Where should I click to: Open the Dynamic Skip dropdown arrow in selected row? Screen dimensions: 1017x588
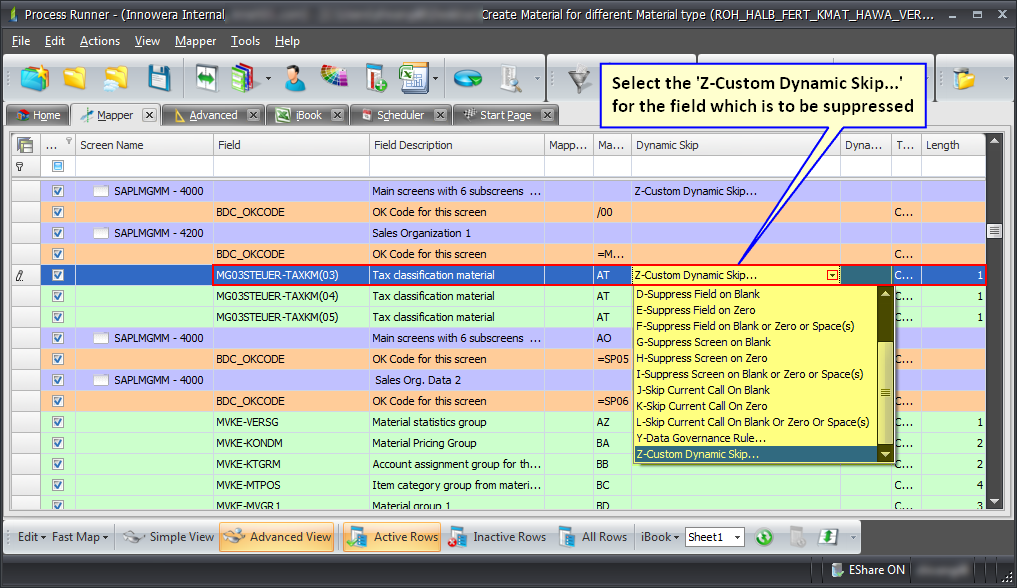pyautogui.click(x=832, y=275)
